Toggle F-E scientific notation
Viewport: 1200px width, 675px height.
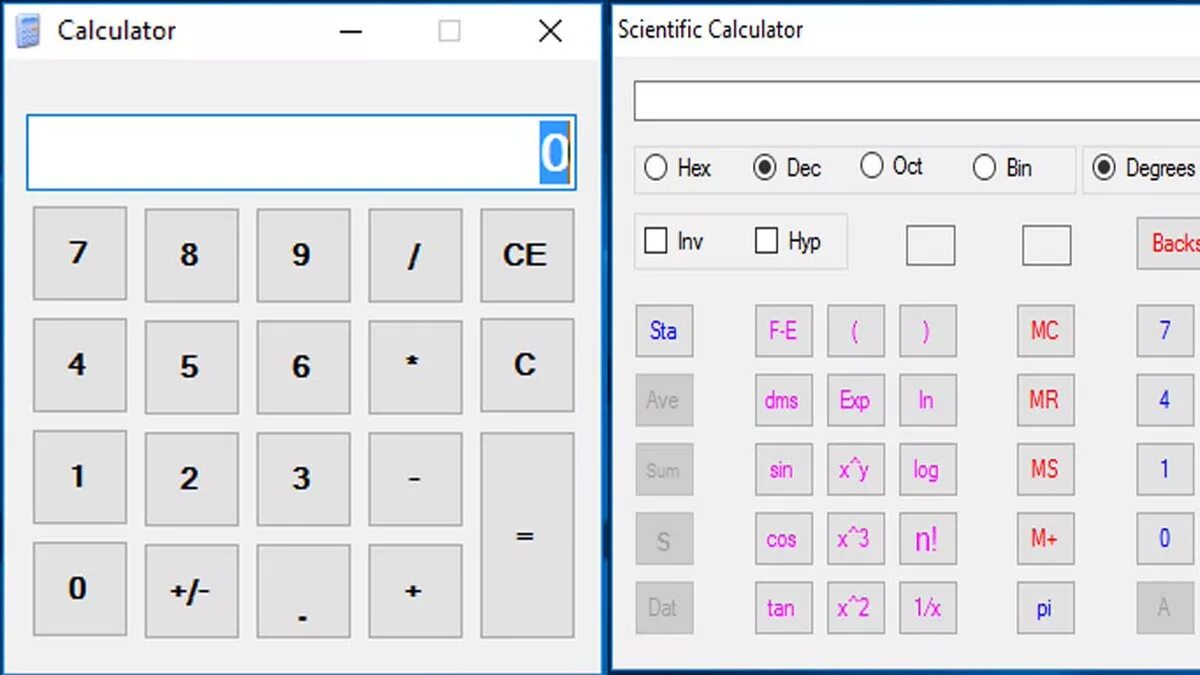783,331
